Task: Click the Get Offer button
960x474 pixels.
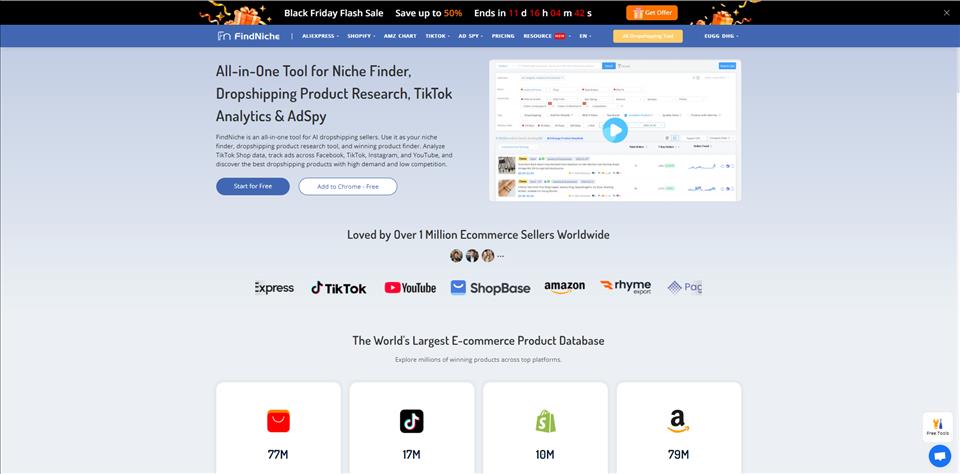Action: pyautogui.click(x=651, y=12)
